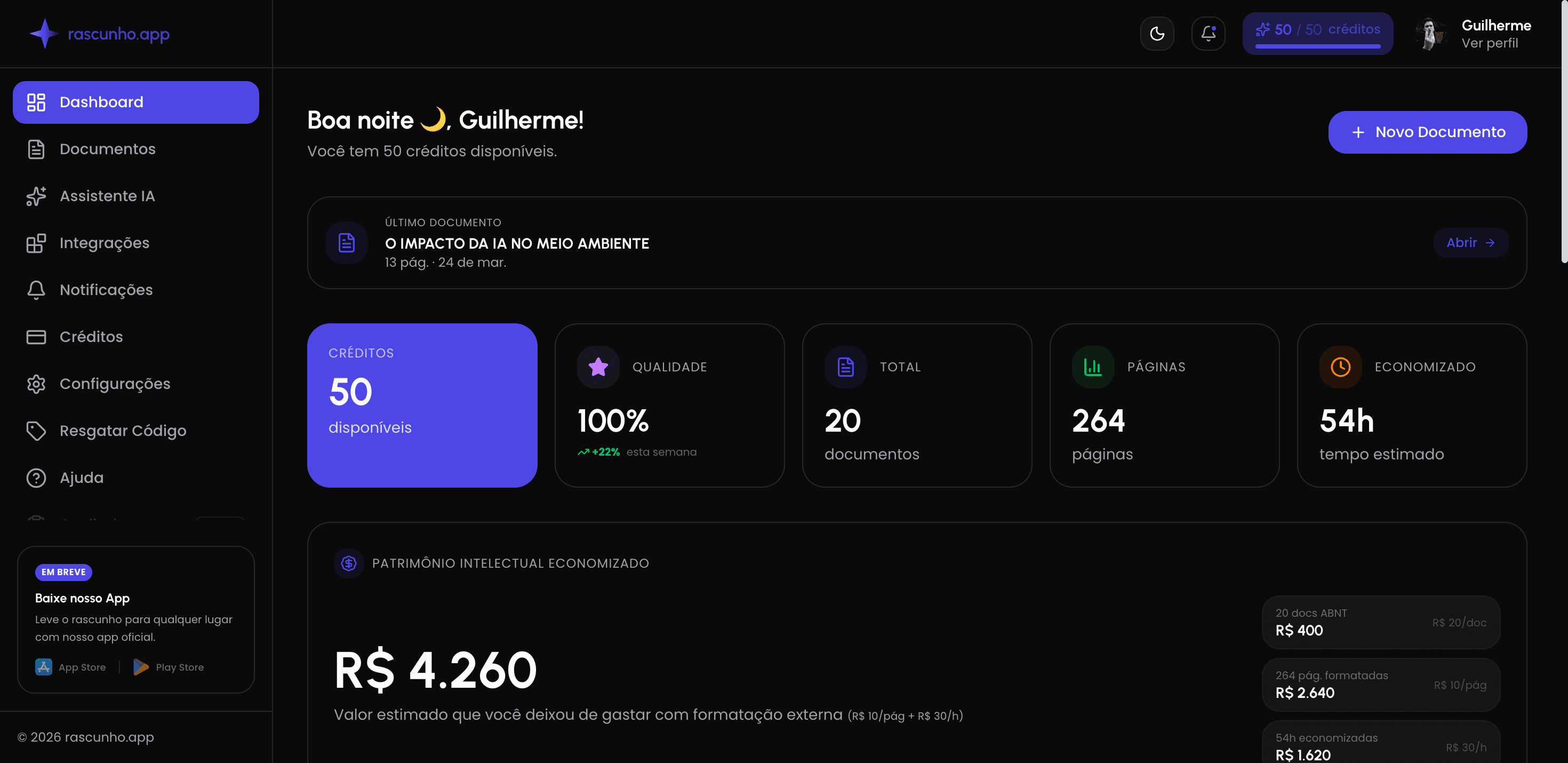The height and width of the screenshot is (763, 1568).
Task: Click the Novo Documento button
Action: [1427, 132]
